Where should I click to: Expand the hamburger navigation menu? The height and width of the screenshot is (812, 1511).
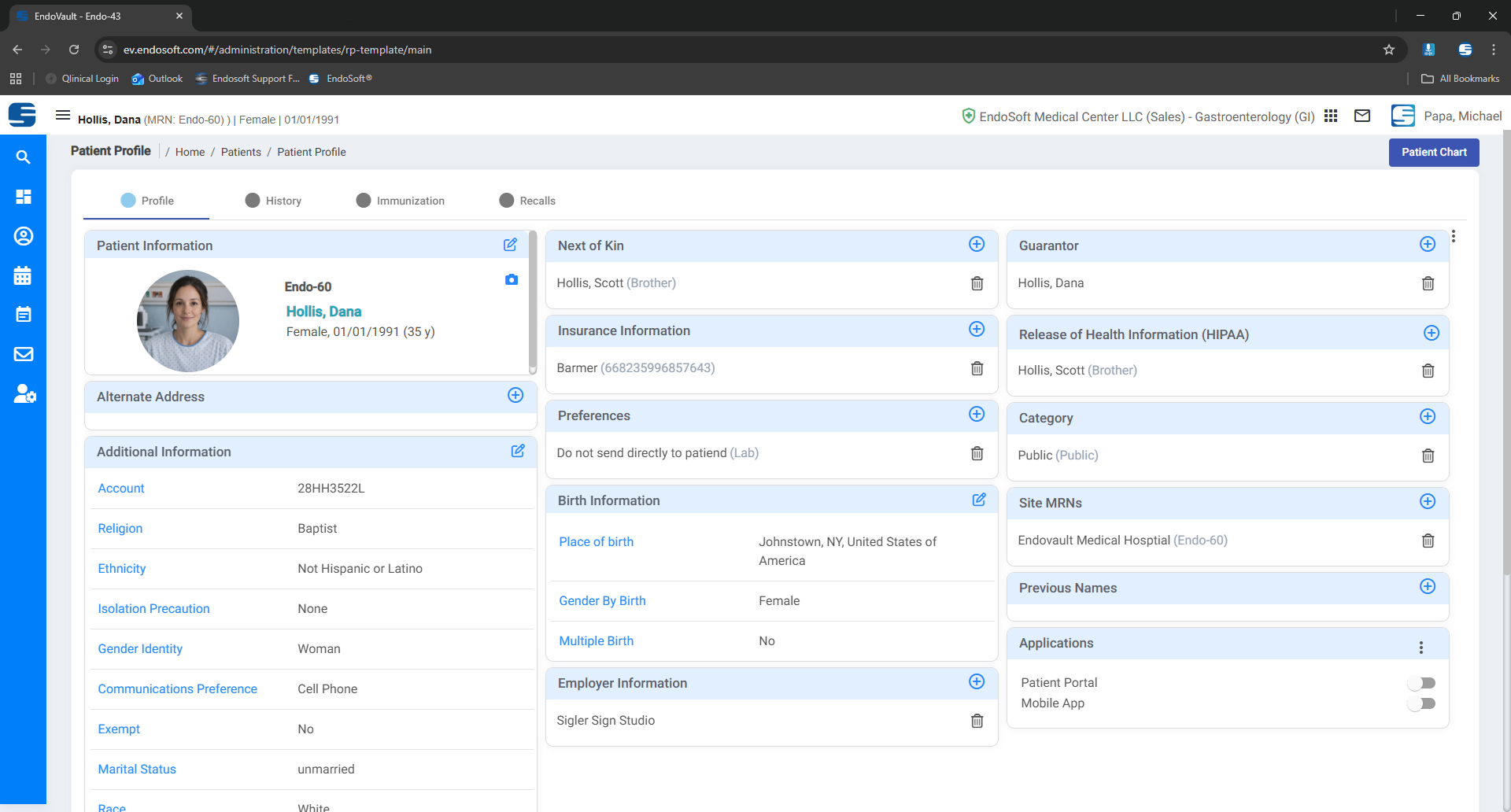pyautogui.click(x=63, y=116)
